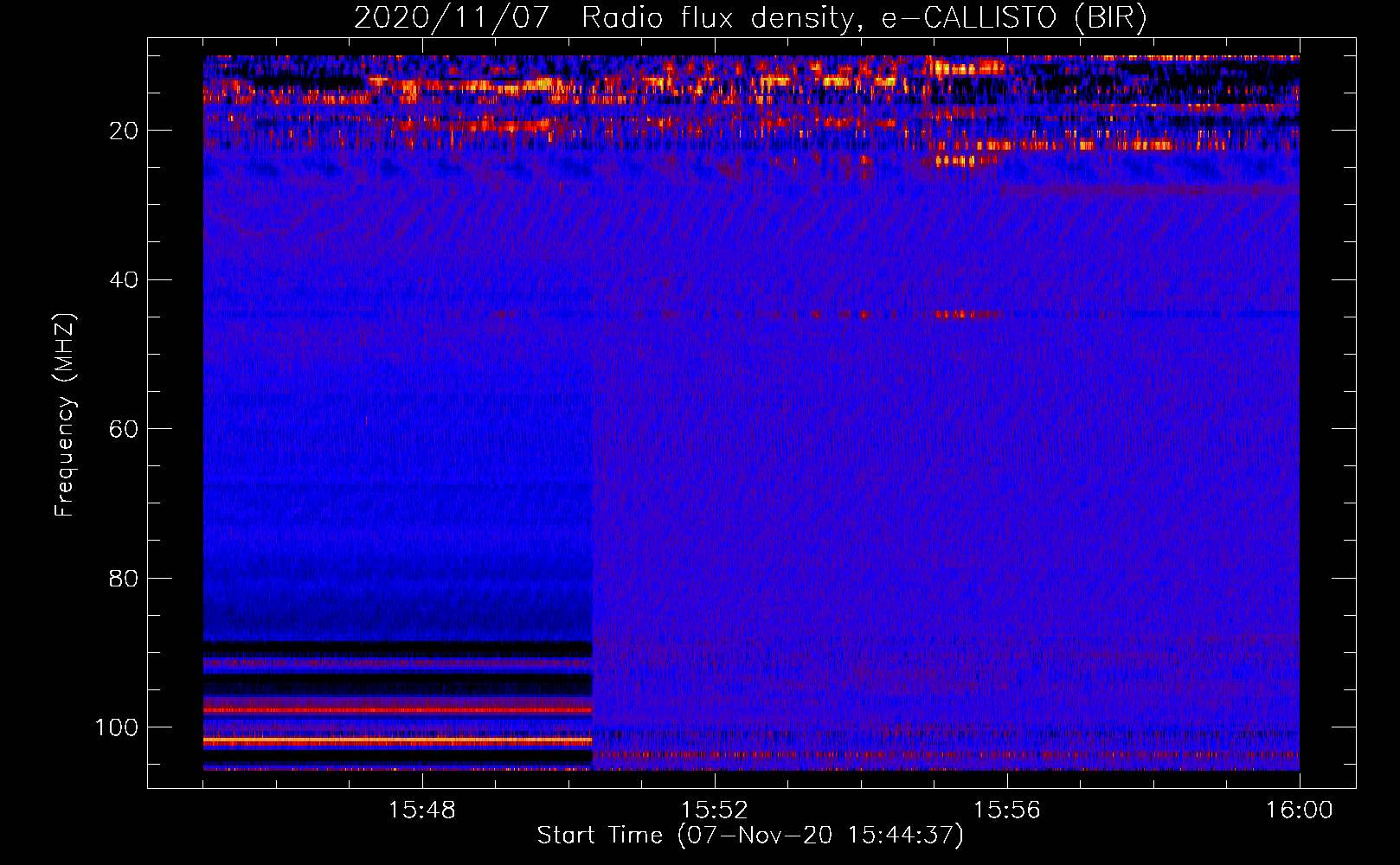The width and height of the screenshot is (1400, 865).
Task: Click the 80 MHz frequency tick label
Action: (124, 579)
